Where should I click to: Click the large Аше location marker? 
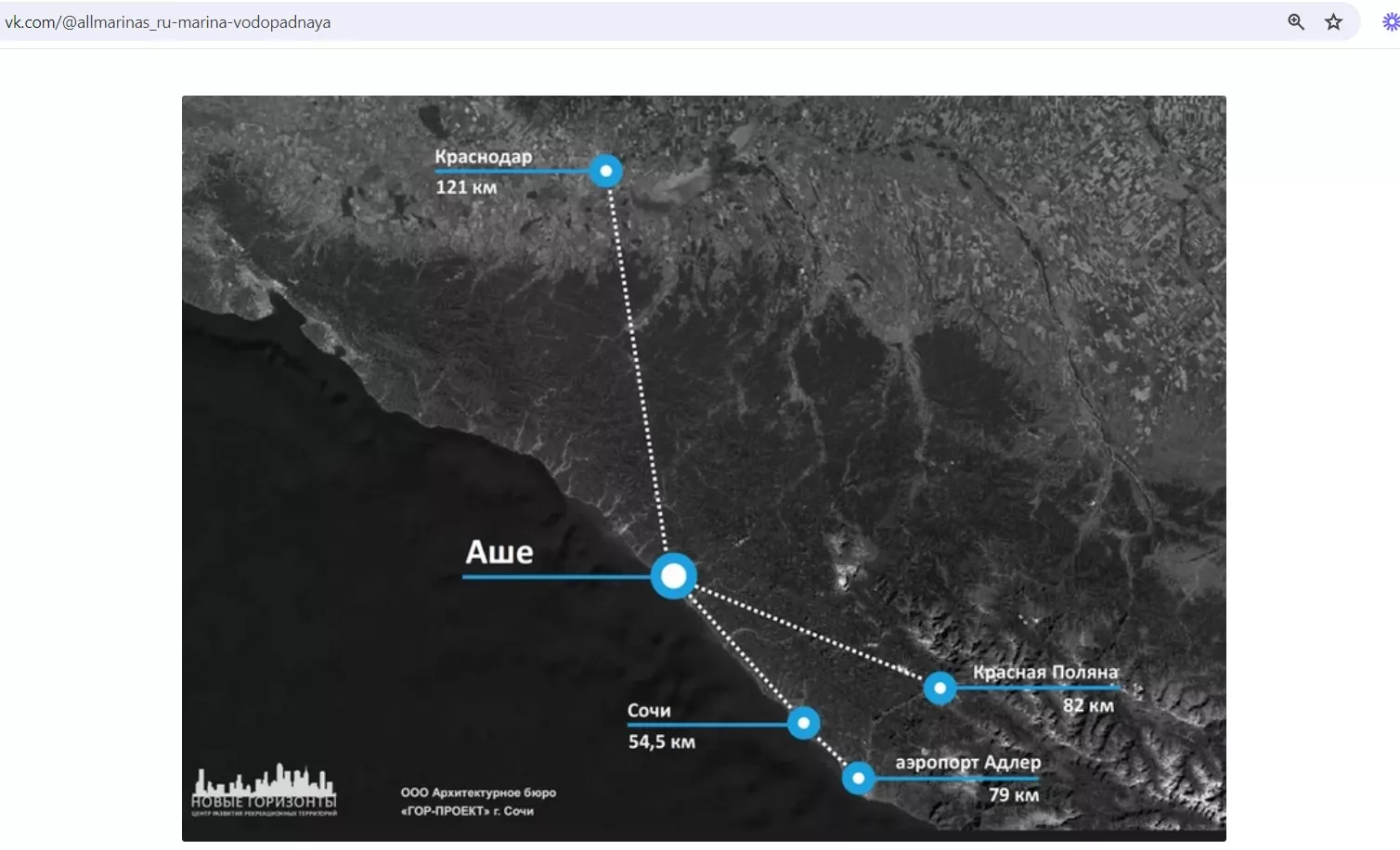coord(673,576)
